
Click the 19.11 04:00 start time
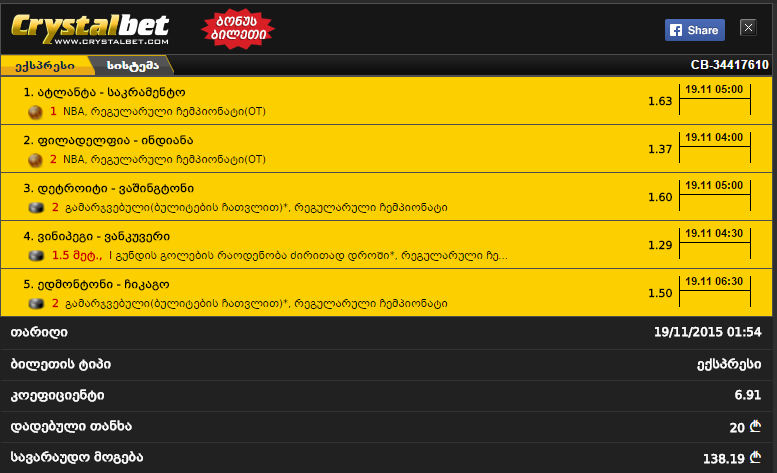point(714,138)
